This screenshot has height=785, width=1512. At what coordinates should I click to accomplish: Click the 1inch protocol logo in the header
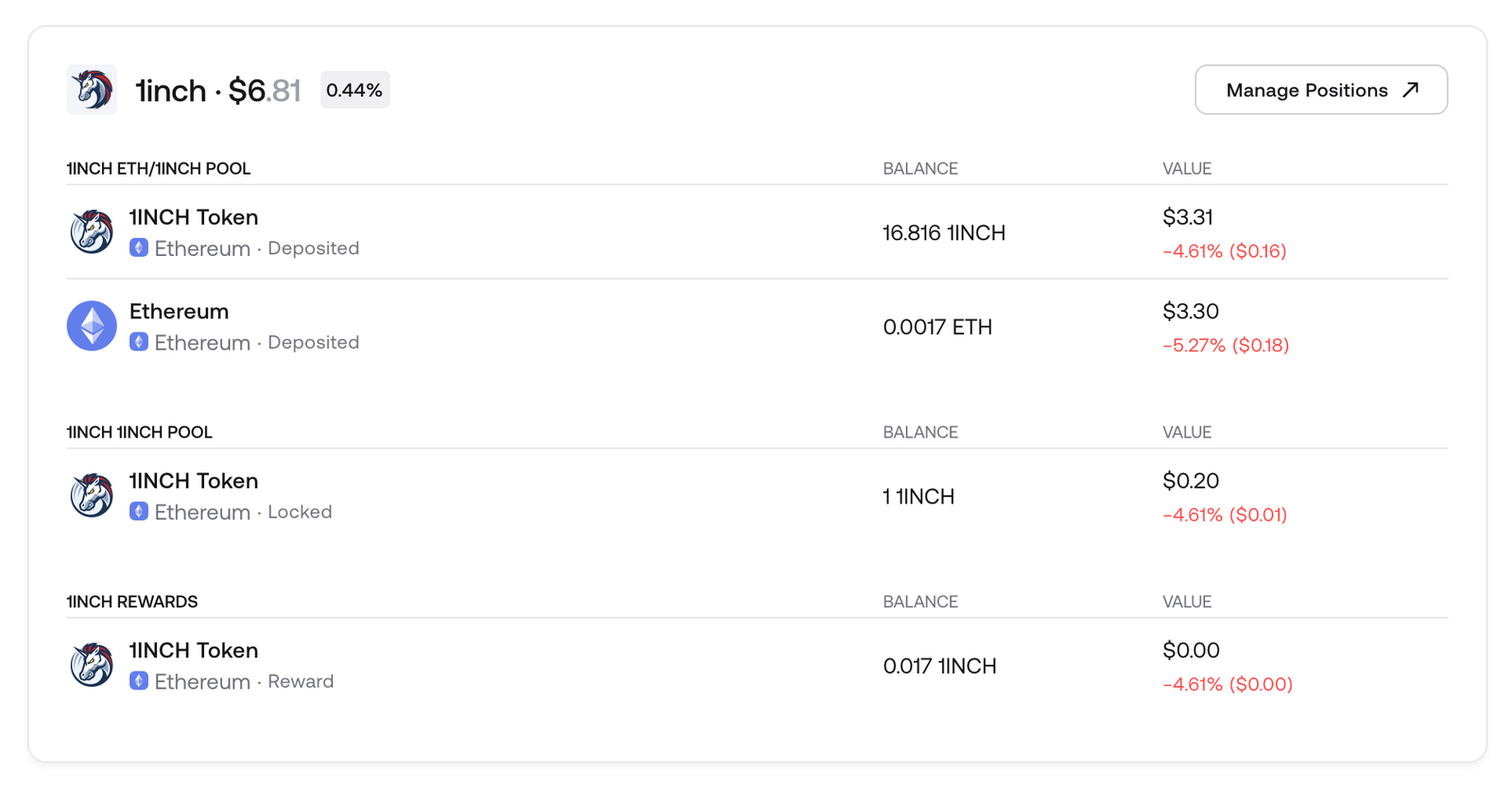pos(91,90)
